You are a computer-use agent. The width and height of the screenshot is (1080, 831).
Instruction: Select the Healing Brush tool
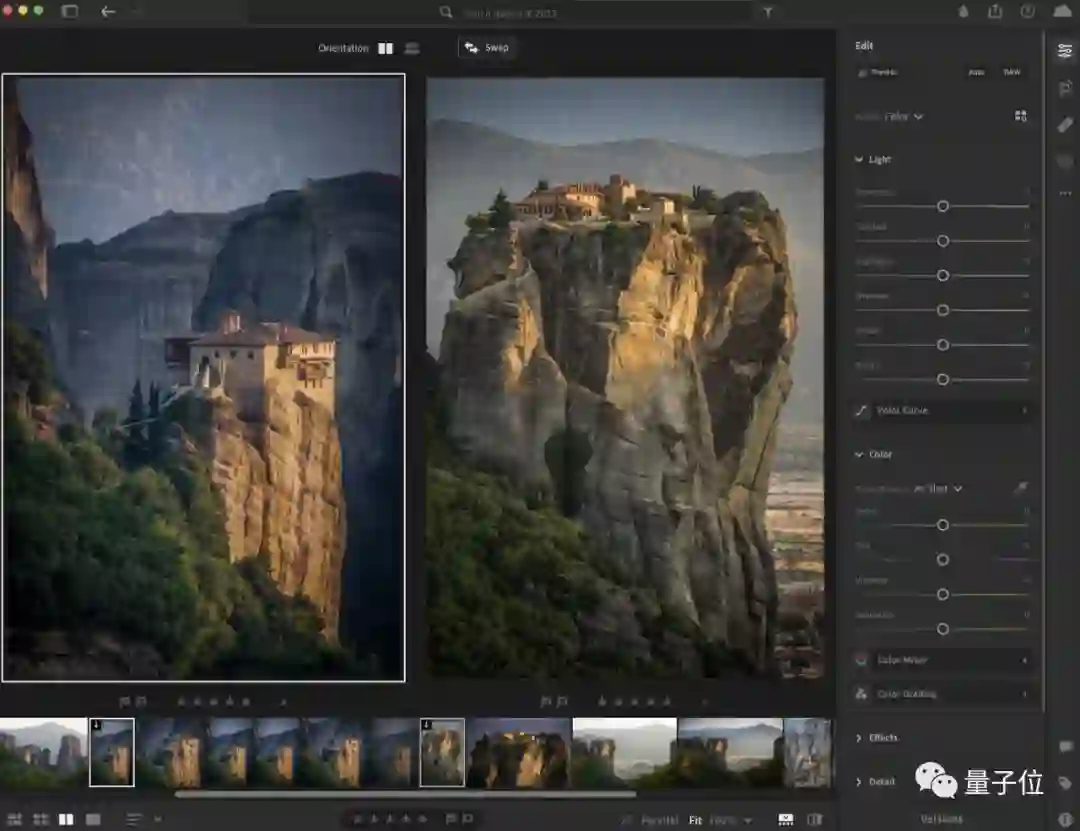(x=1064, y=125)
